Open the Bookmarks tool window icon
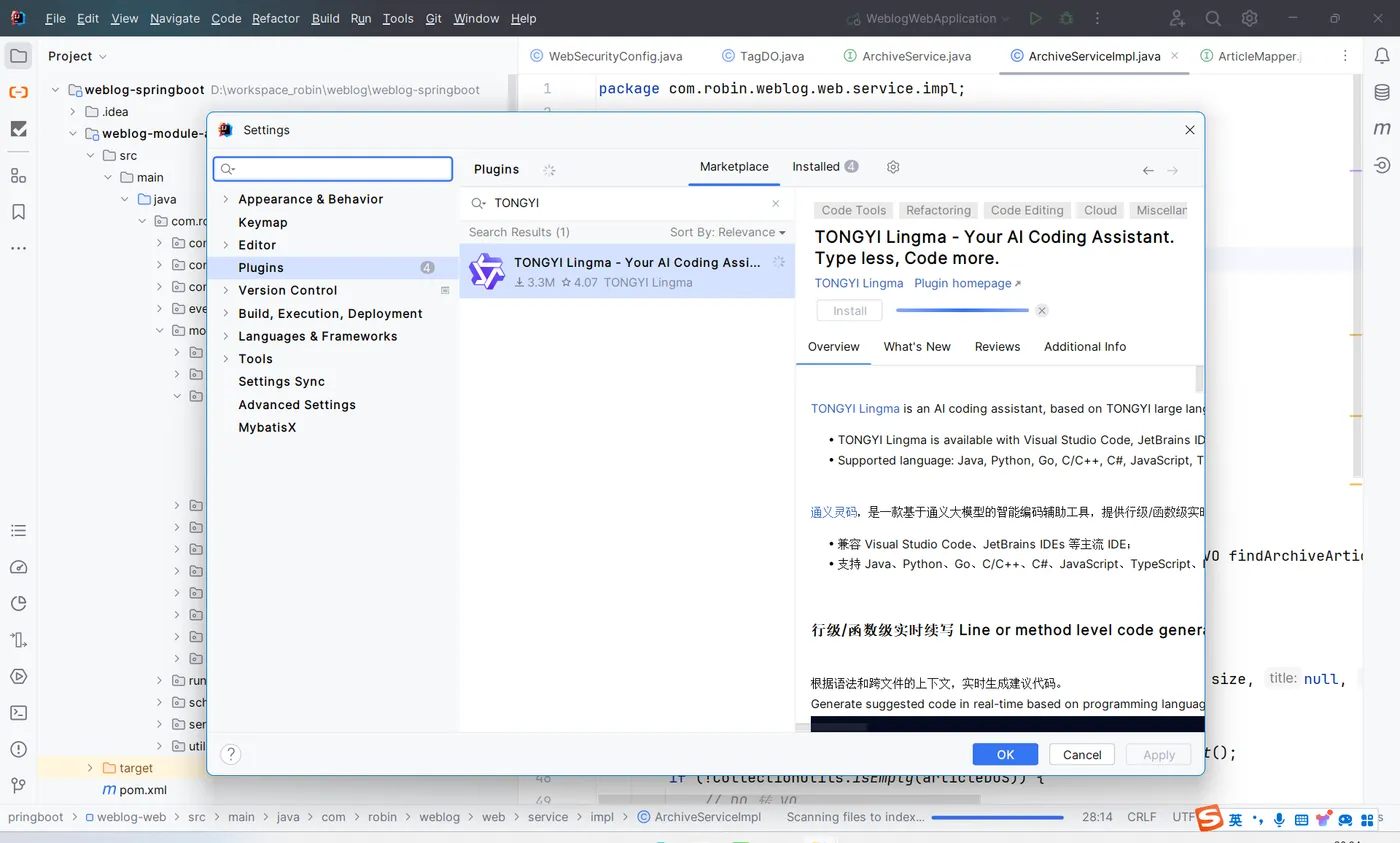1400x843 pixels. pos(18,212)
